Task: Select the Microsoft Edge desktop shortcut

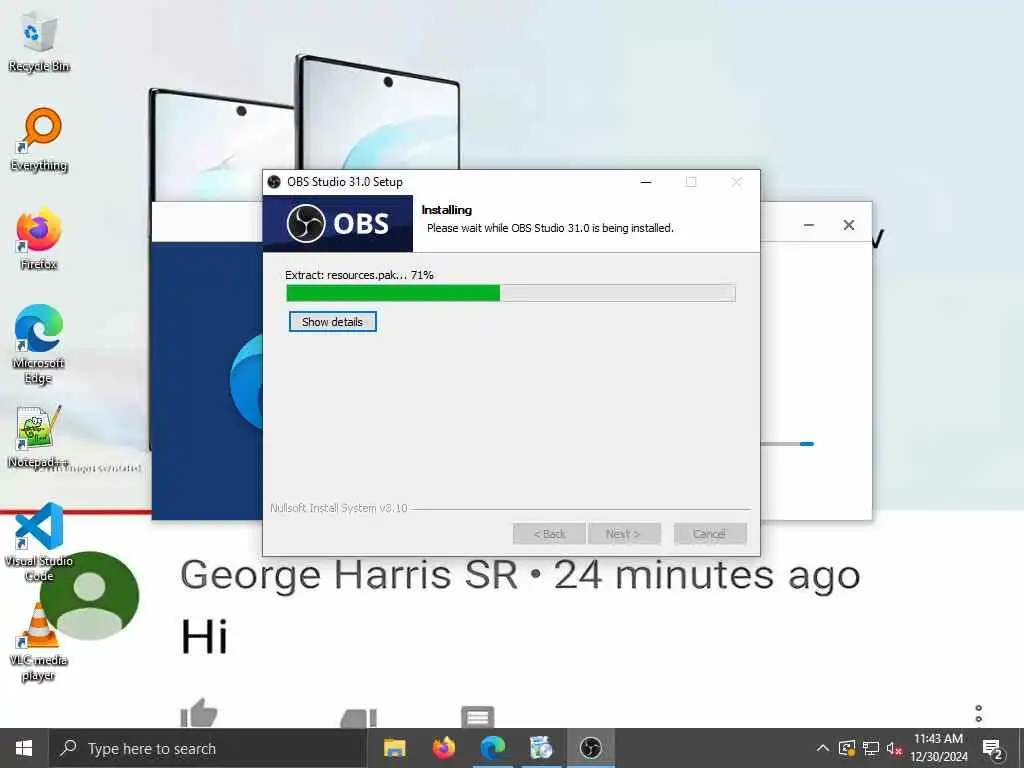Action: [x=39, y=344]
